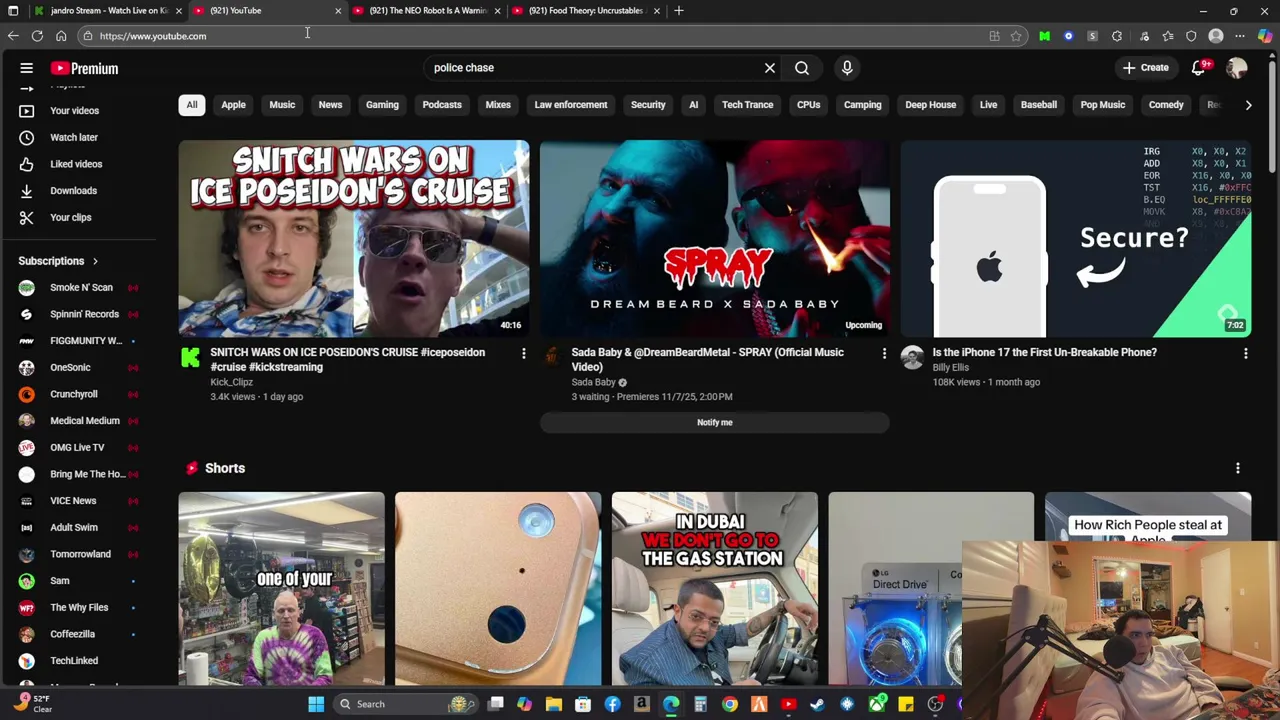1280x720 pixels.
Task: Select the All filter chip
Action: 192,105
